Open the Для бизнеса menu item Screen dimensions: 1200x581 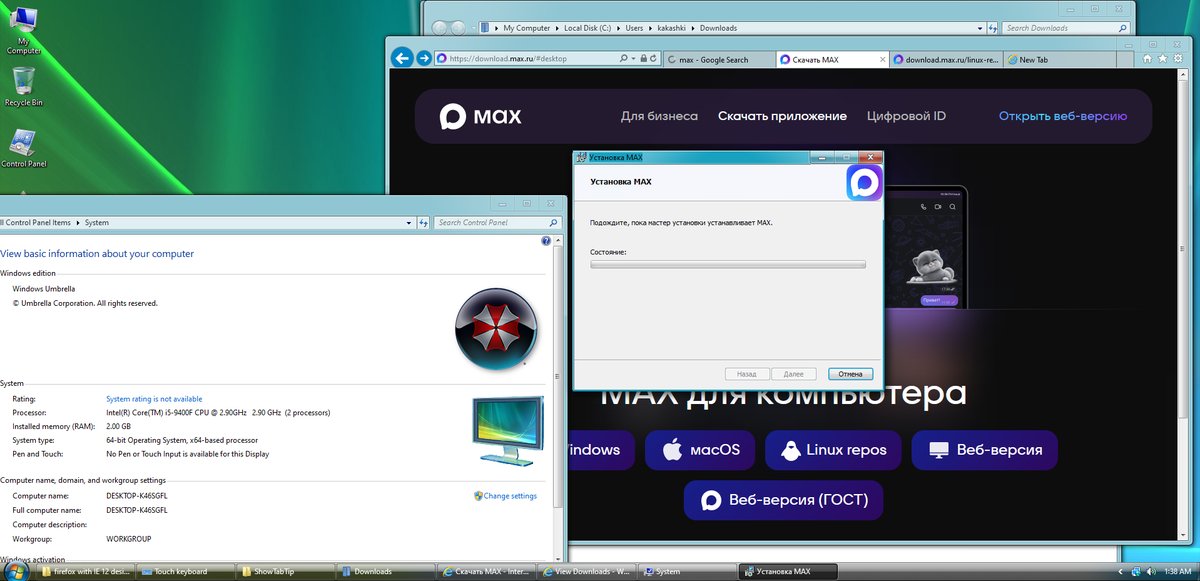pyautogui.click(x=659, y=116)
